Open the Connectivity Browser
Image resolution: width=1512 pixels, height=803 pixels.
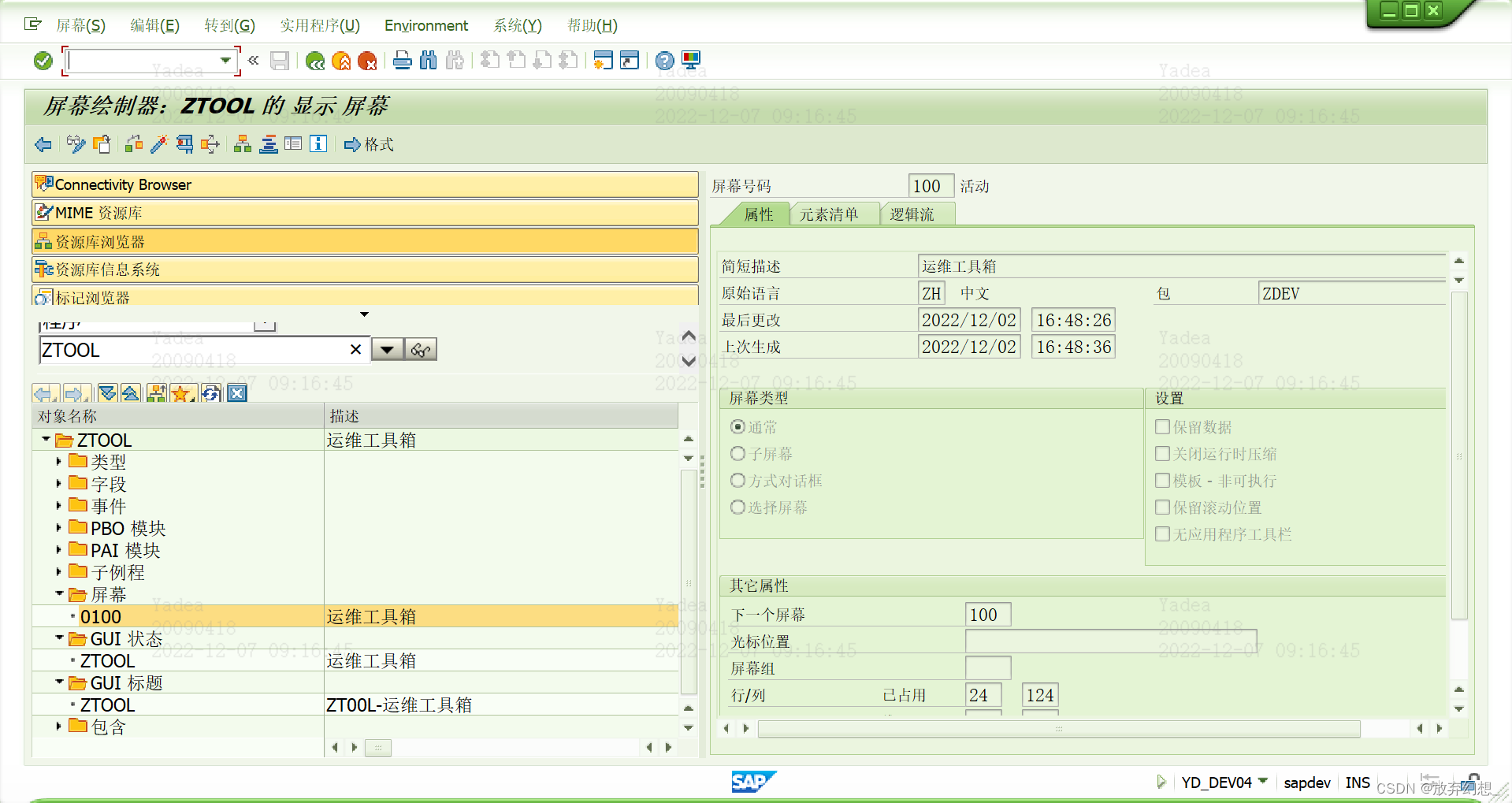pyautogui.click(x=365, y=184)
